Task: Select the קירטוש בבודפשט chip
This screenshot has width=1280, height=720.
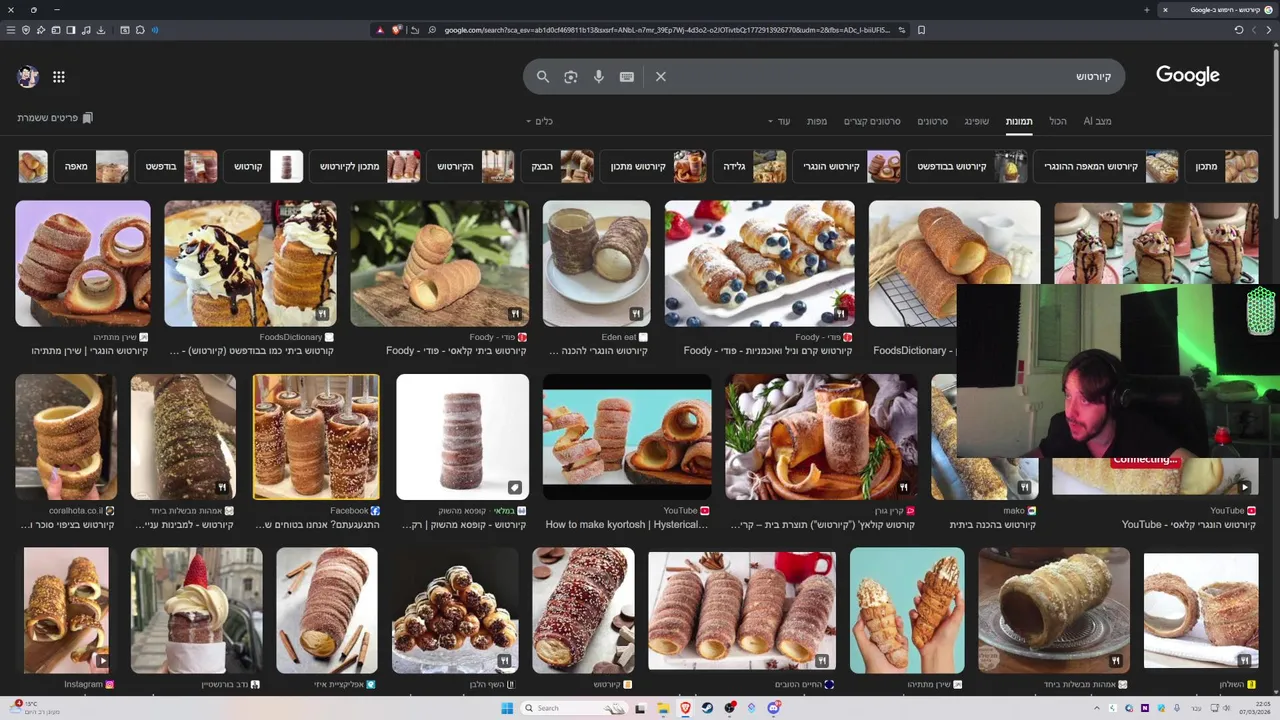Action: click(x=967, y=166)
